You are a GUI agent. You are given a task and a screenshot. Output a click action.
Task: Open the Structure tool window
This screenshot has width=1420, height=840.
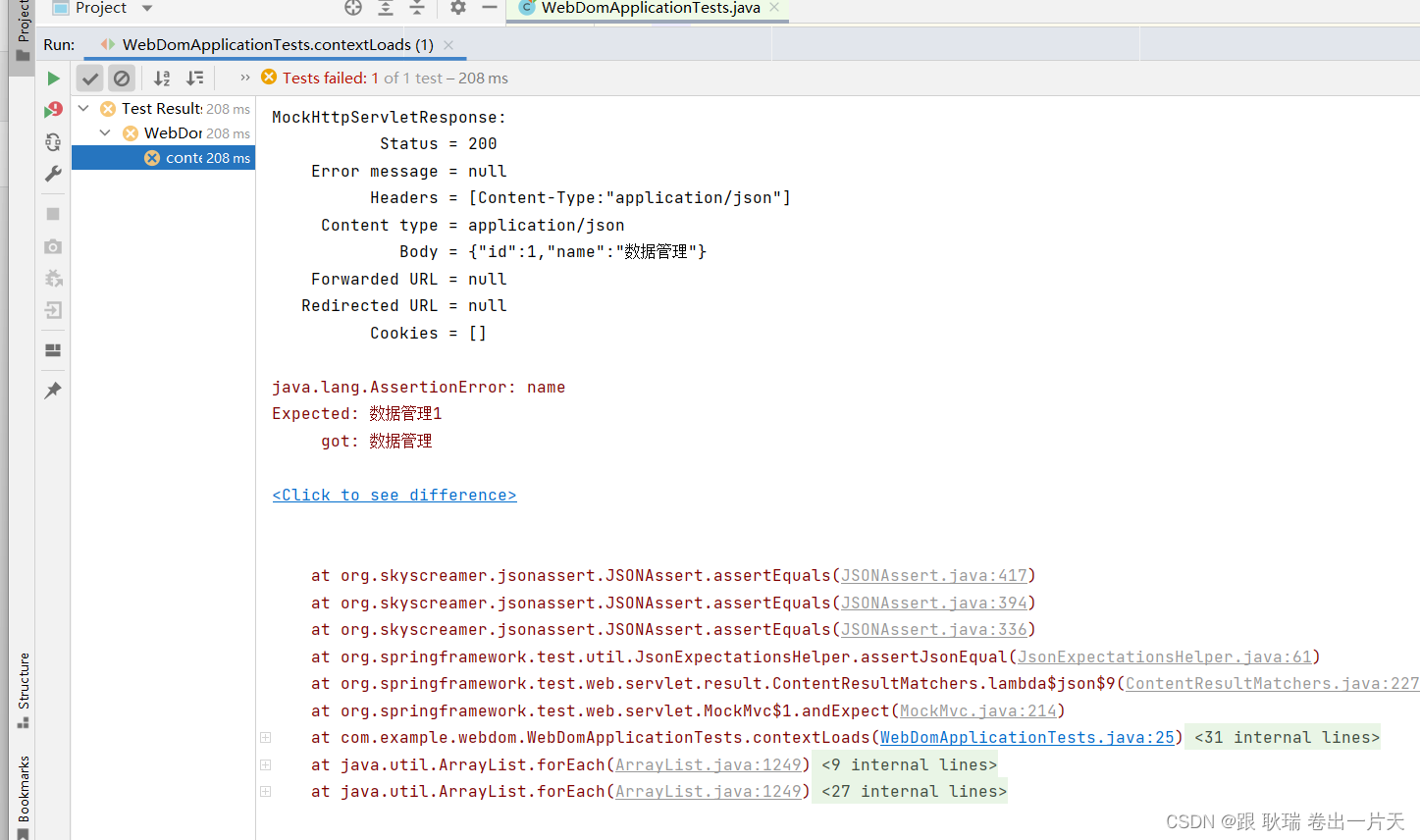pyautogui.click(x=23, y=690)
